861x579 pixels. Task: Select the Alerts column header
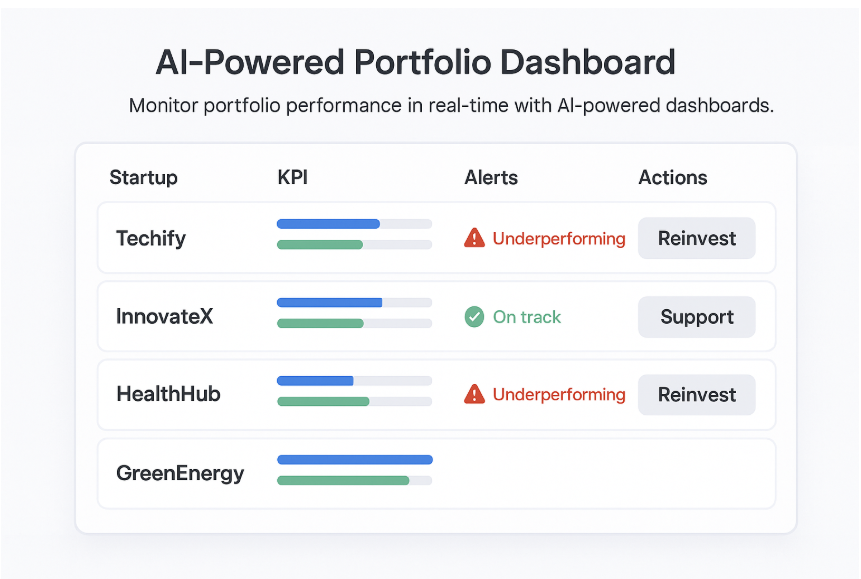491,178
